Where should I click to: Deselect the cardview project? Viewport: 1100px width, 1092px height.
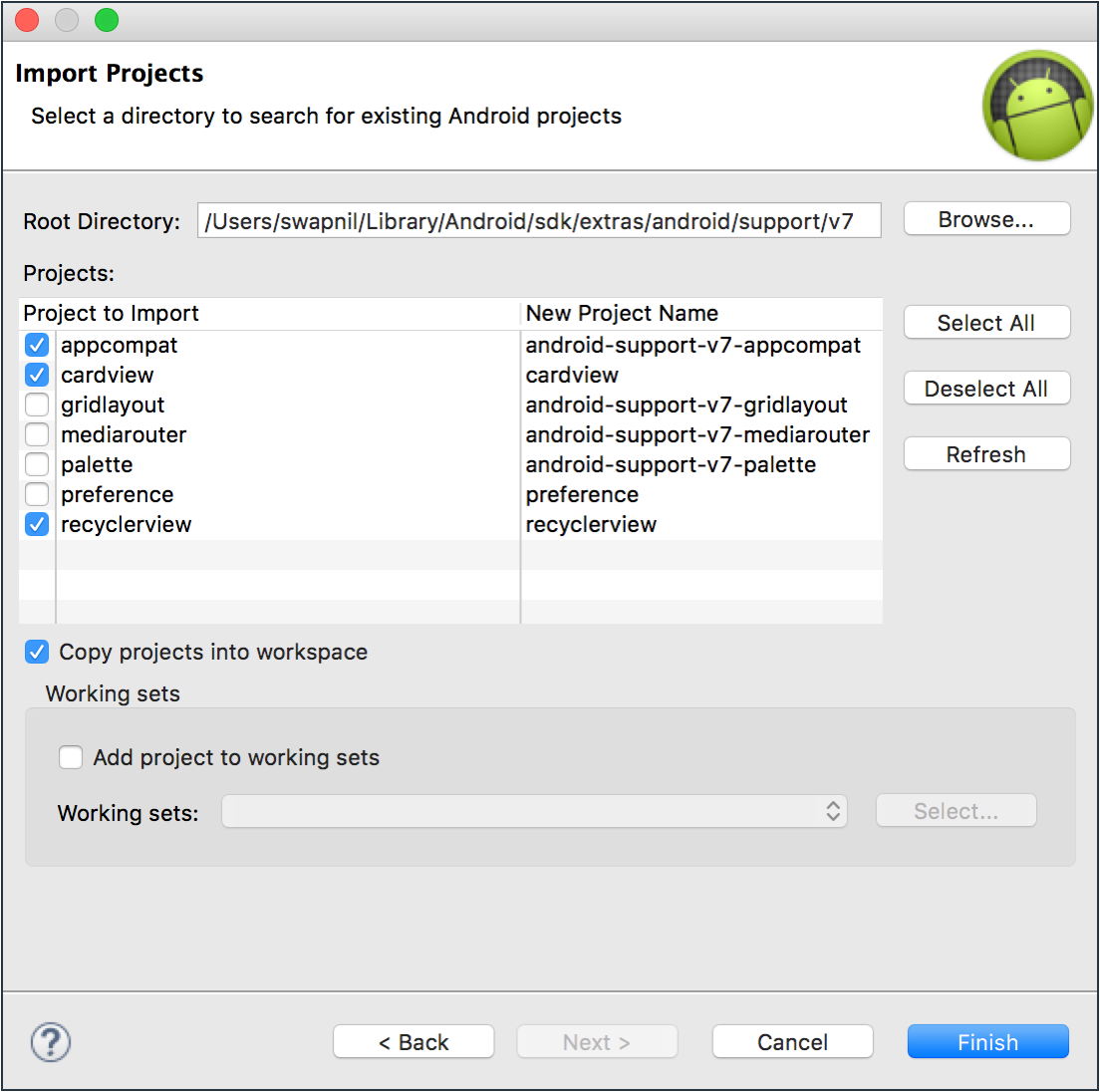click(x=37, y=375)
